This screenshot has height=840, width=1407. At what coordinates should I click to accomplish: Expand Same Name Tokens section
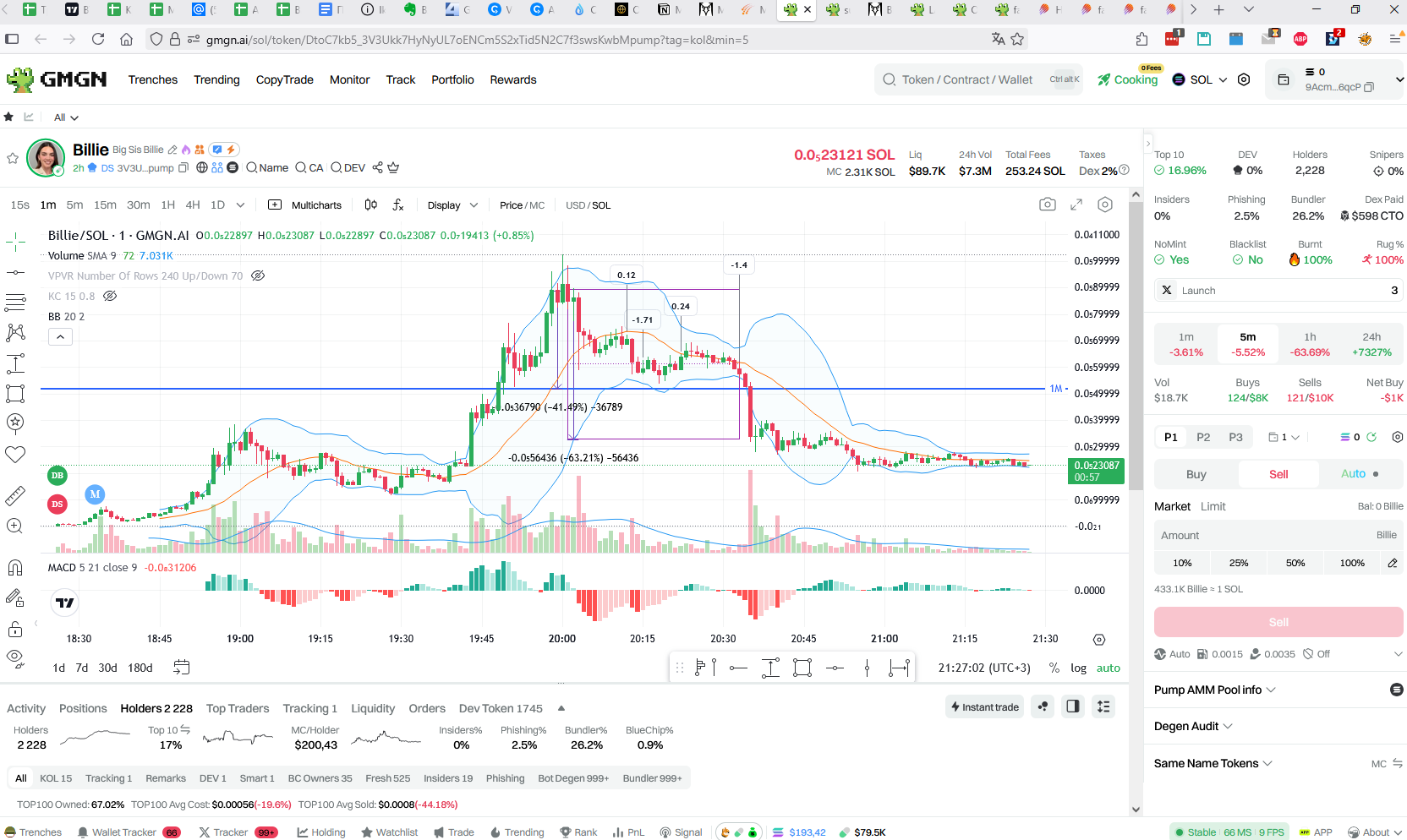coord(1213,763)
